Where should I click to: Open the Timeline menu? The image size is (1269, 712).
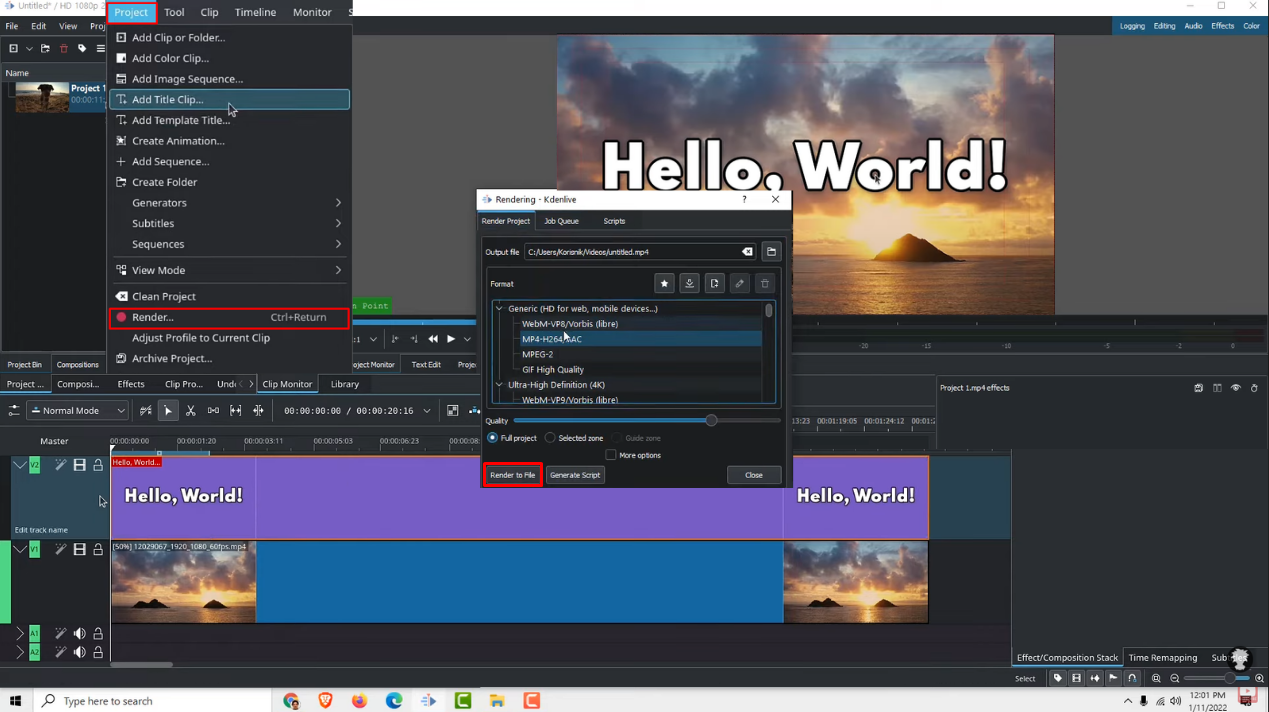click(x=255, y=12)
